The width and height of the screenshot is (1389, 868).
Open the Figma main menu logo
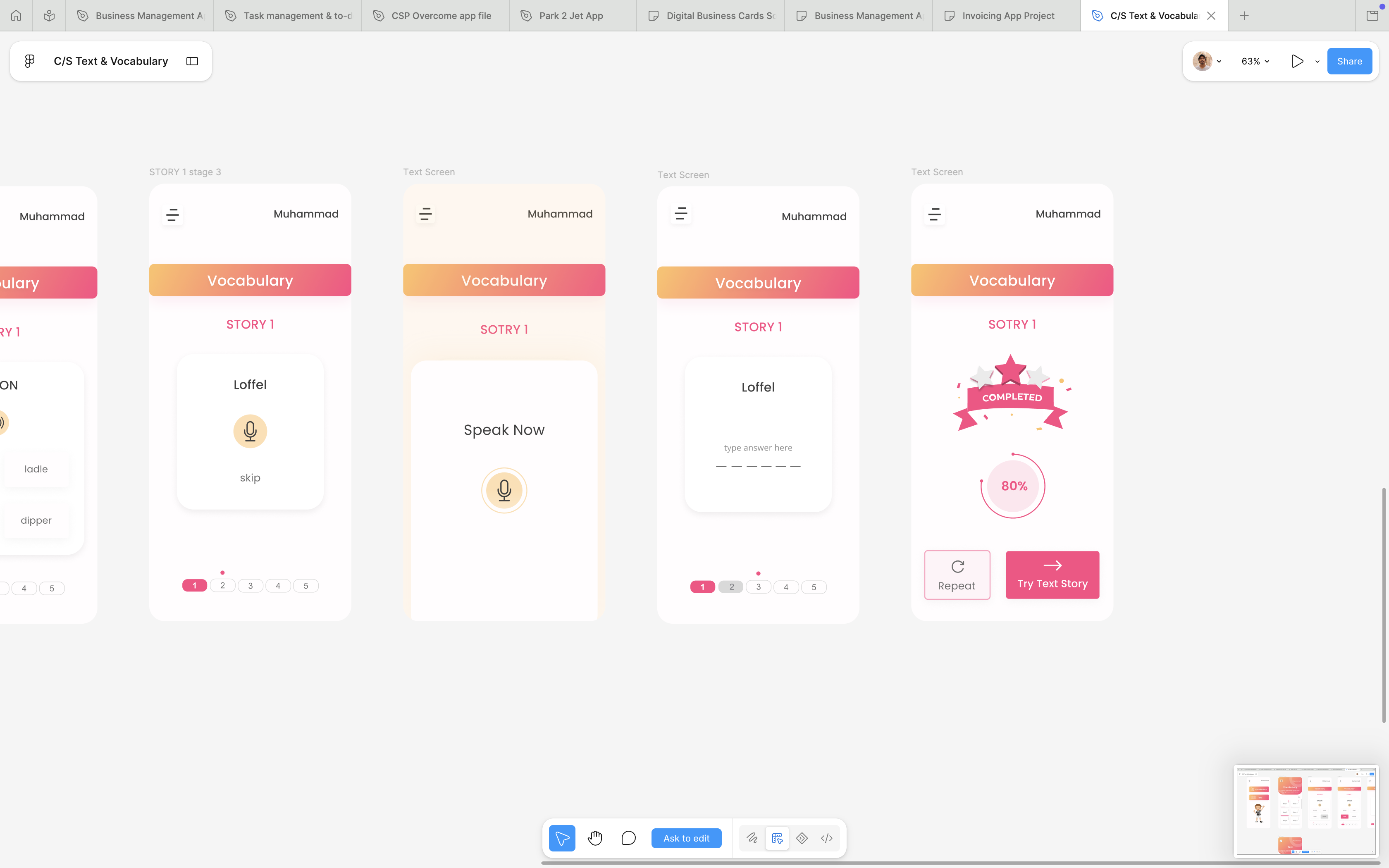click(30, 61)
